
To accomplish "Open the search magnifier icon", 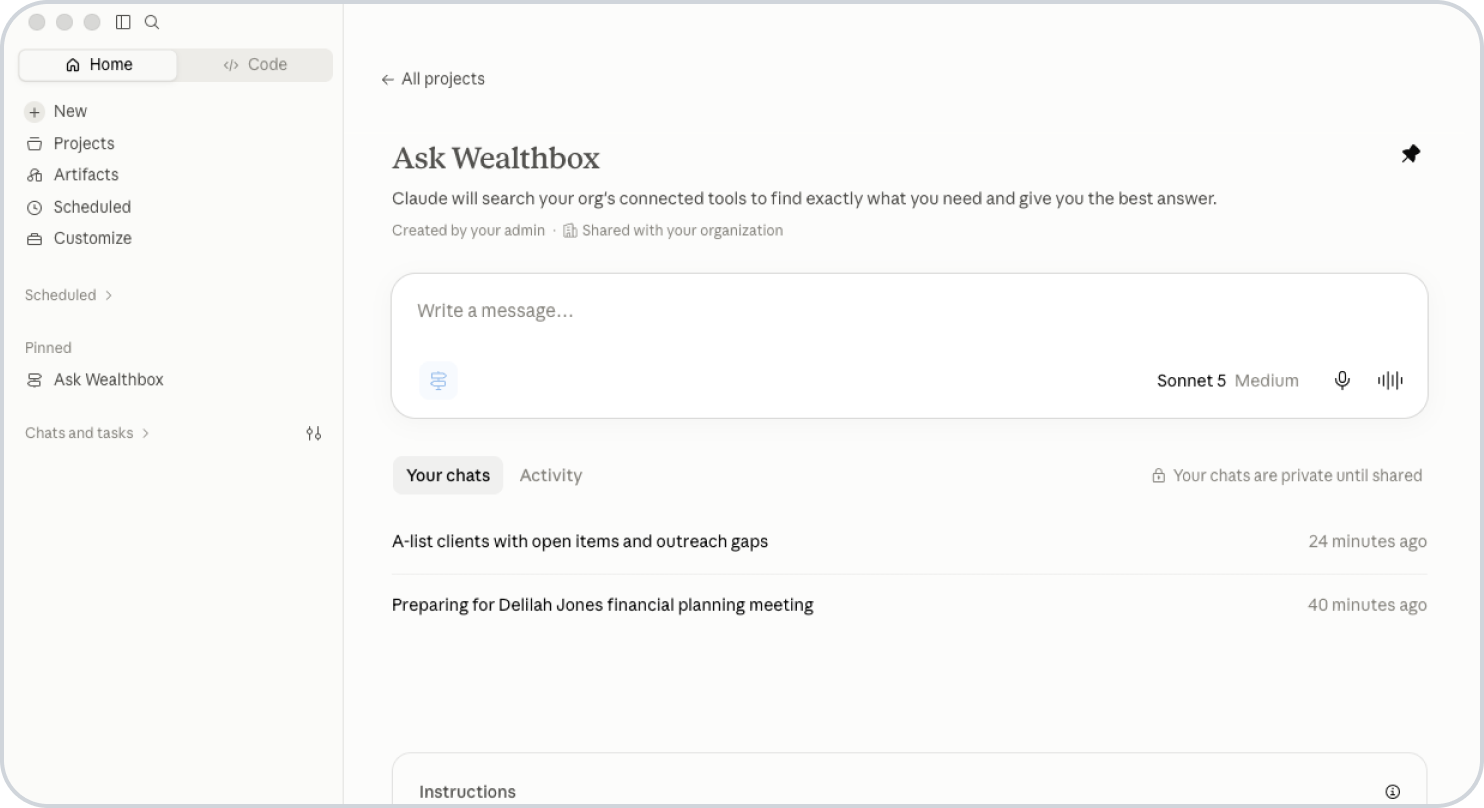I will coord(152,22).
